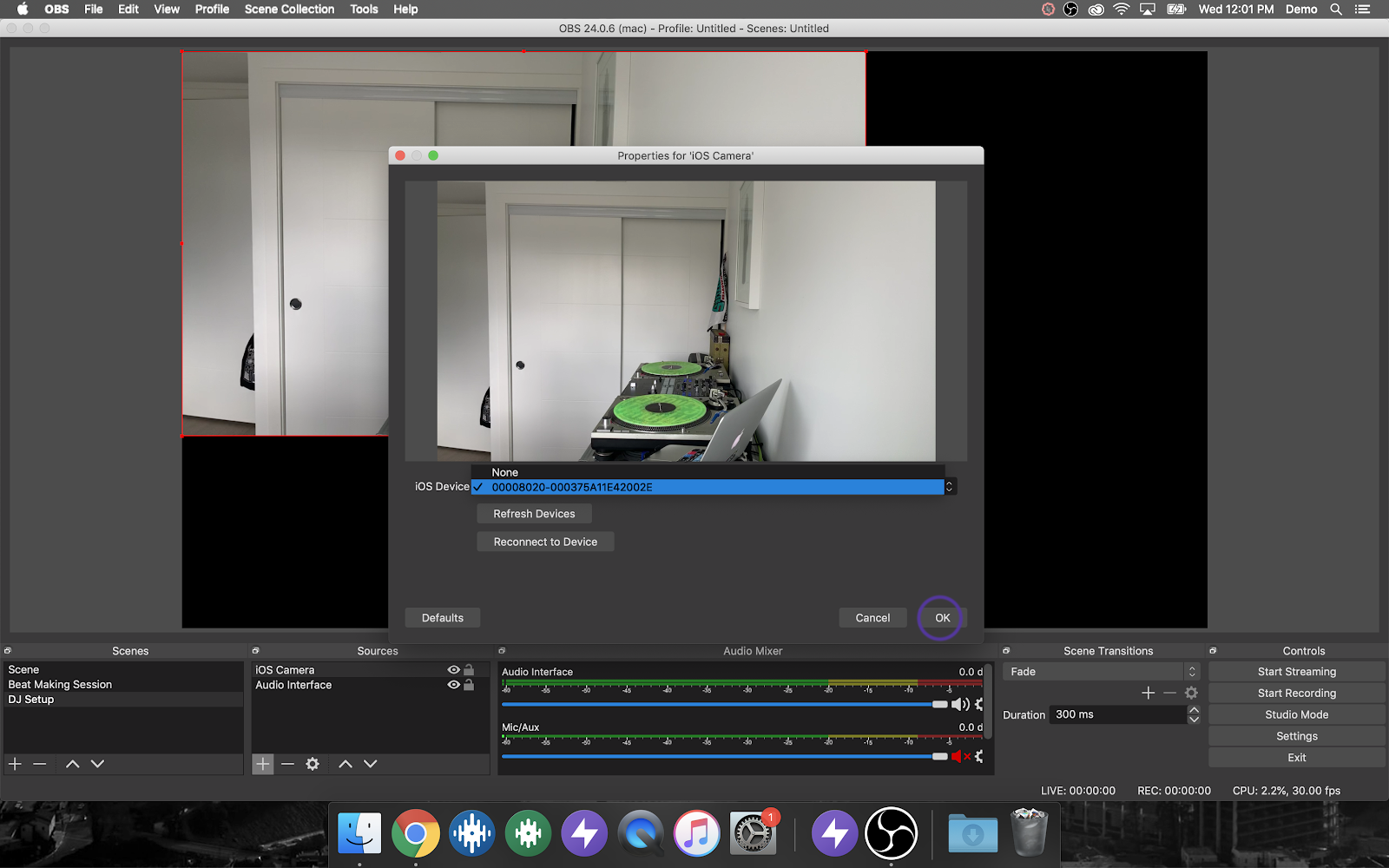Viewport: 1389px width, 868px height.
Task: Hide the iOS Camera source
Action: pyautogui.click(x=453, y=670)
